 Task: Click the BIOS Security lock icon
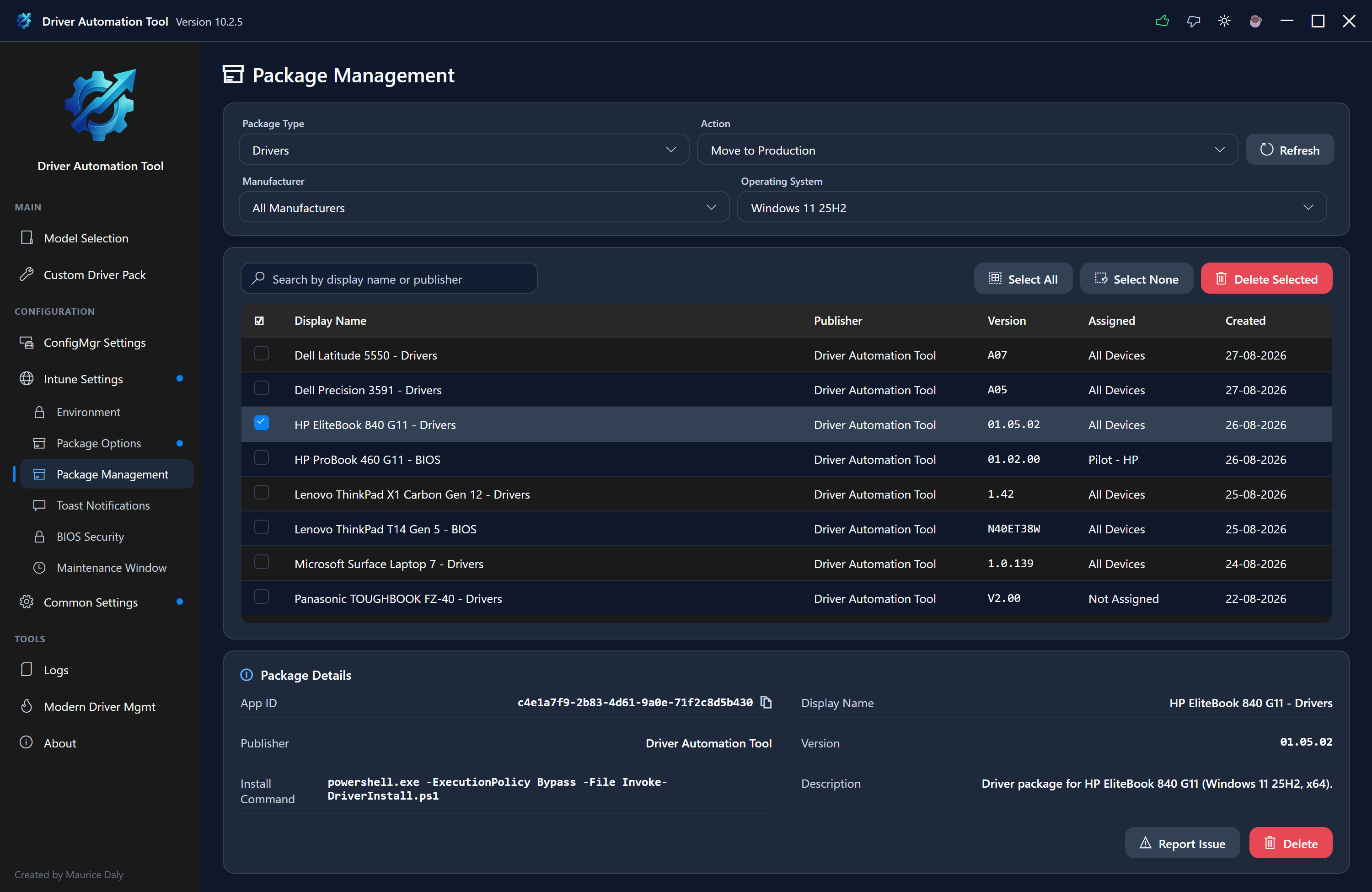tap(39, 537)
